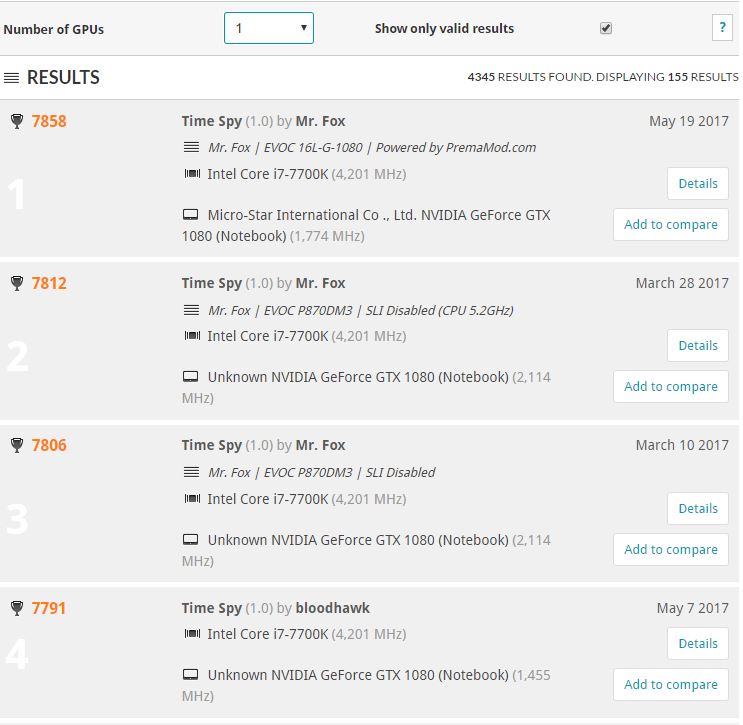Image resolution: width=743 pixels, height=725 pixels.
Task: Click the trophy icon beside score 7791
Action: (x=16, y=608)
